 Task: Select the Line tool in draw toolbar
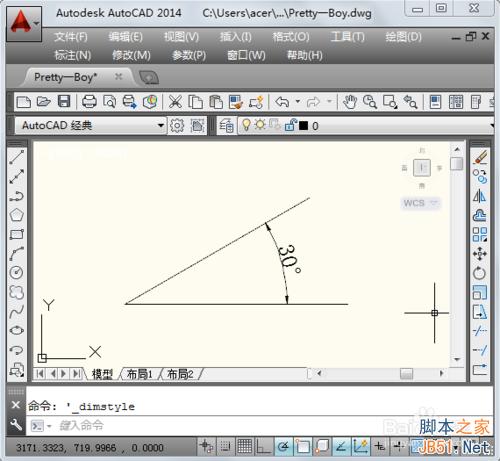click(x=16, y=157)
